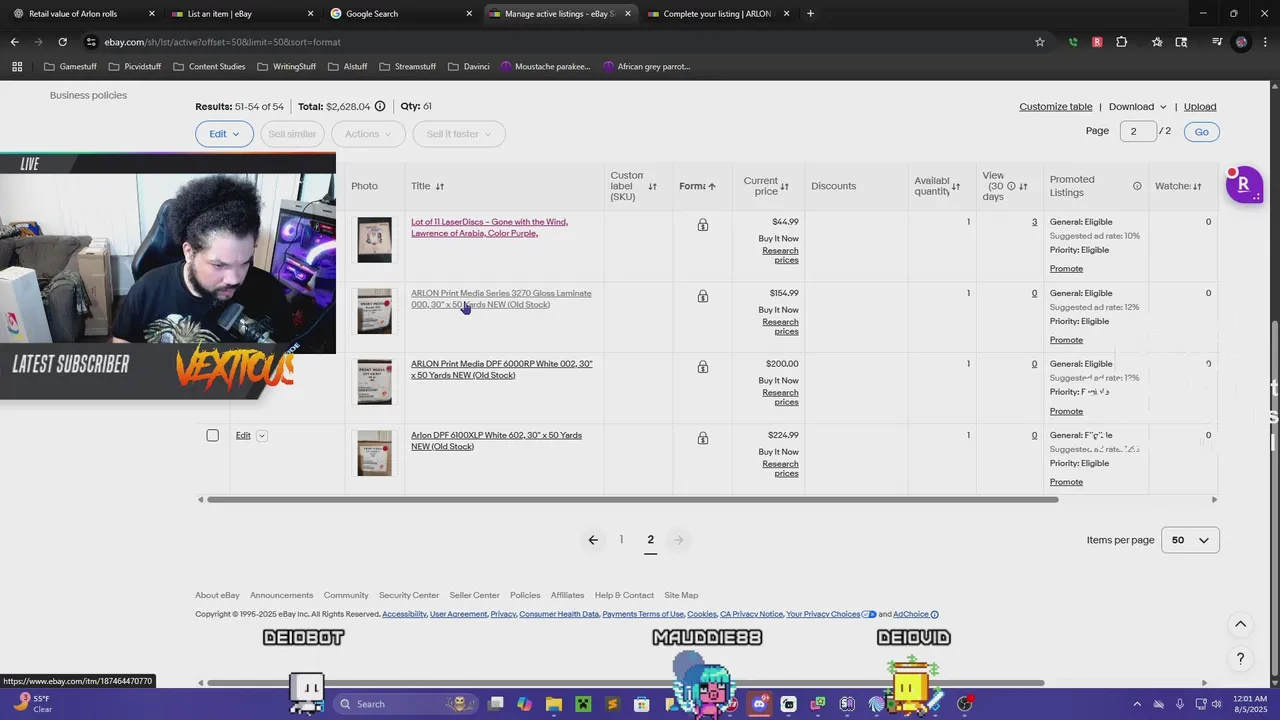Click the taskbar Search box
The image size is (1280, 720).
(405, 704)
